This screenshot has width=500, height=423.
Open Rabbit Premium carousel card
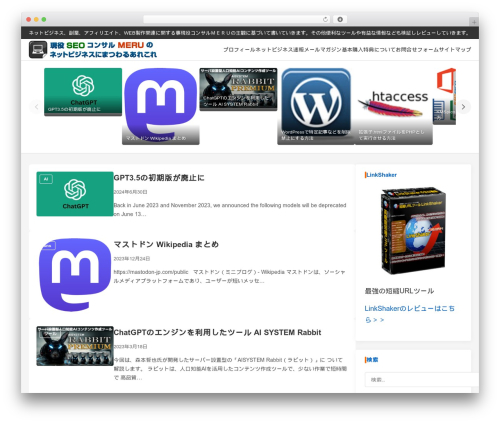tap(238, 89)
